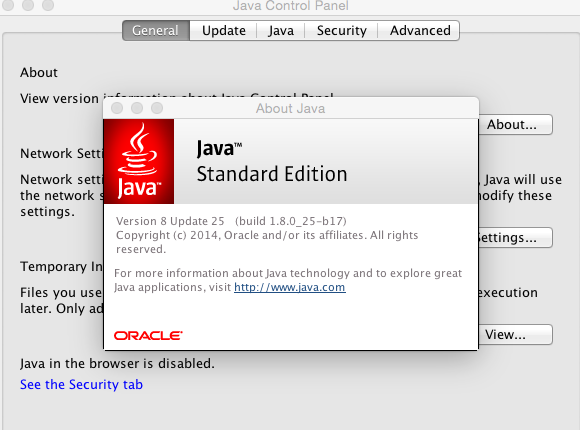Click the About Java zoom button

(157, 108)
